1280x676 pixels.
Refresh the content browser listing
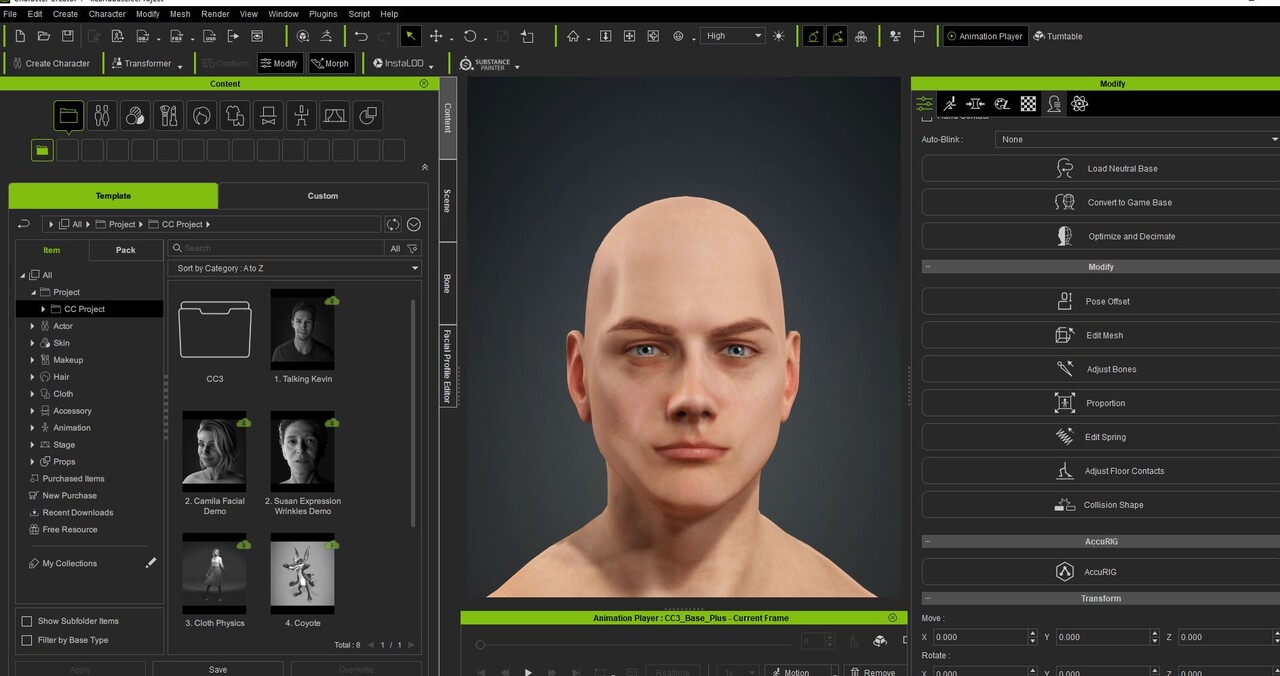393,224
